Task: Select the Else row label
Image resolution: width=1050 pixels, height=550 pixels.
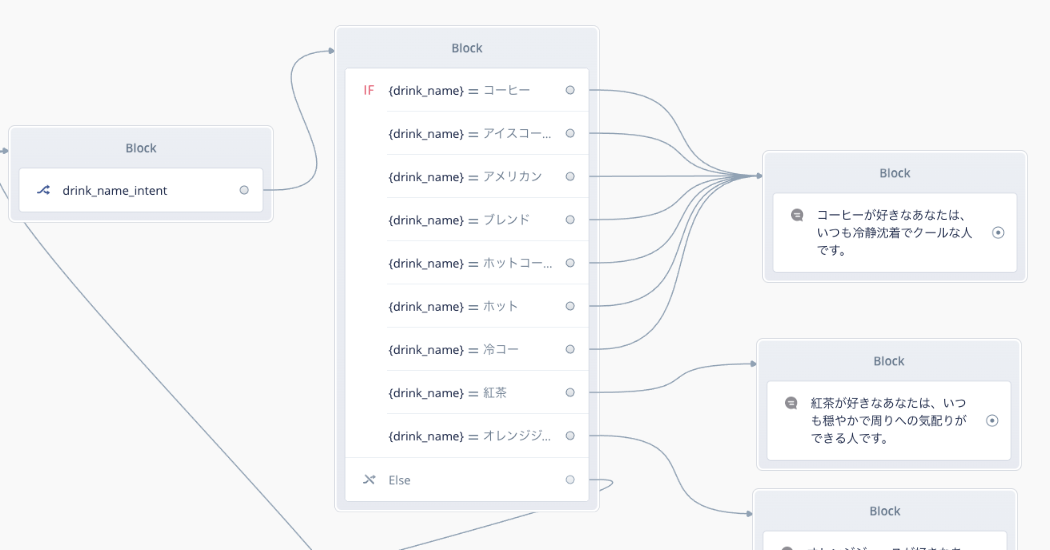Action: (x=399, y=480)
